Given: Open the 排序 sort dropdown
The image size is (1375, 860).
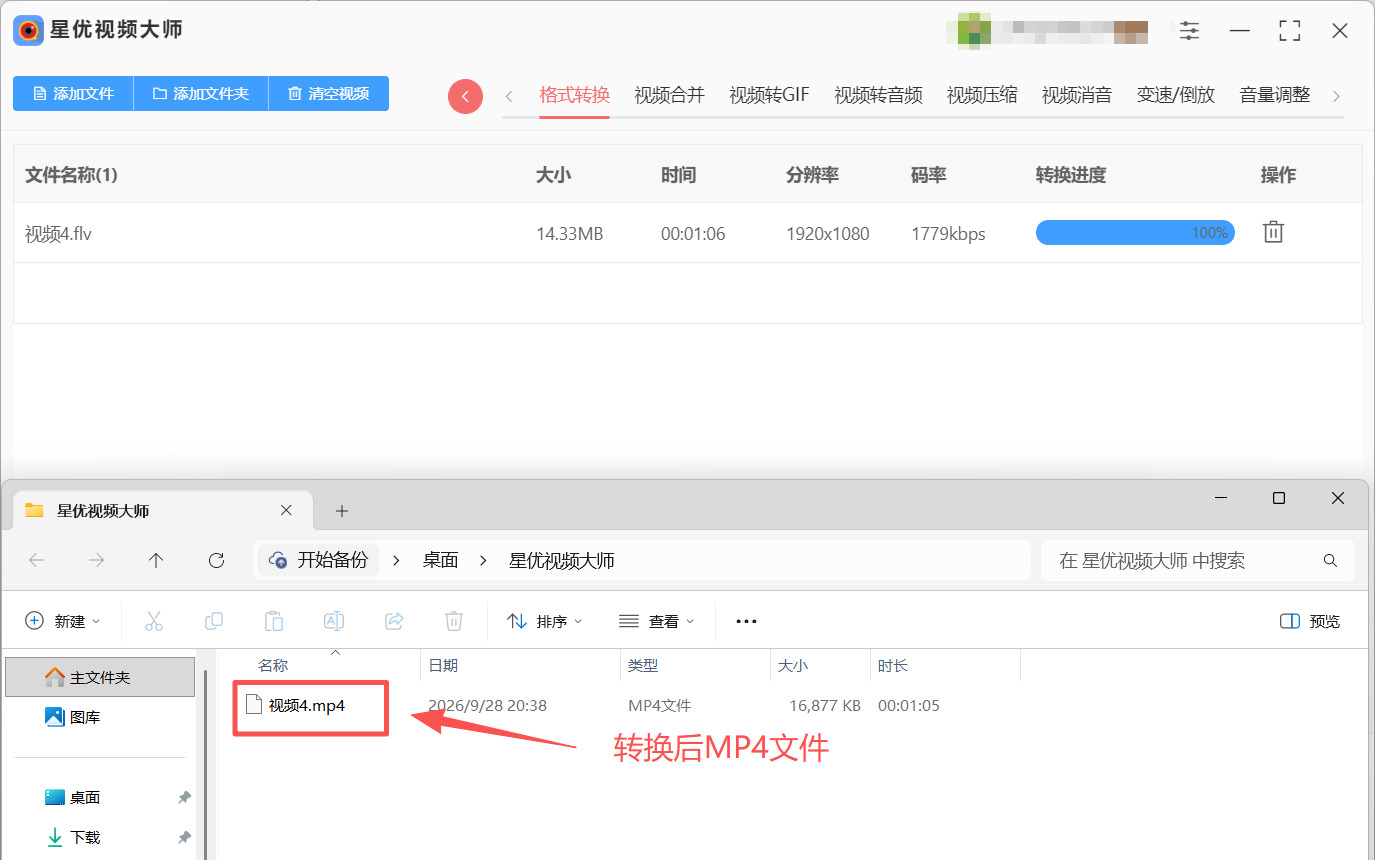Looking at the screenshot, I should 544,621.
